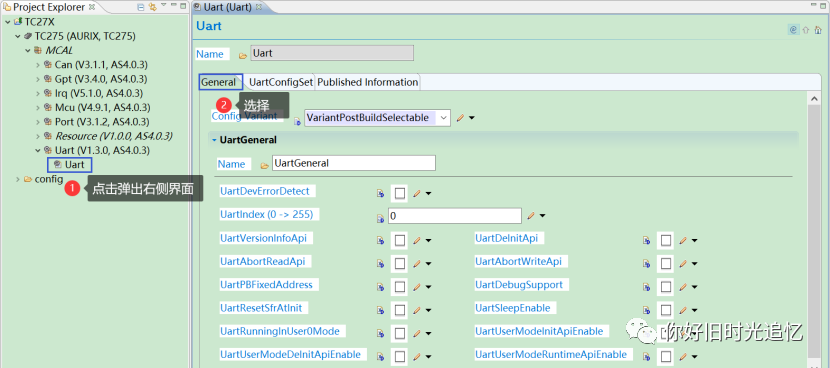Screen dimensions: 830x368
Task: Click the vertical scrollbar of the General page
Action: click(x=815, y=230)
